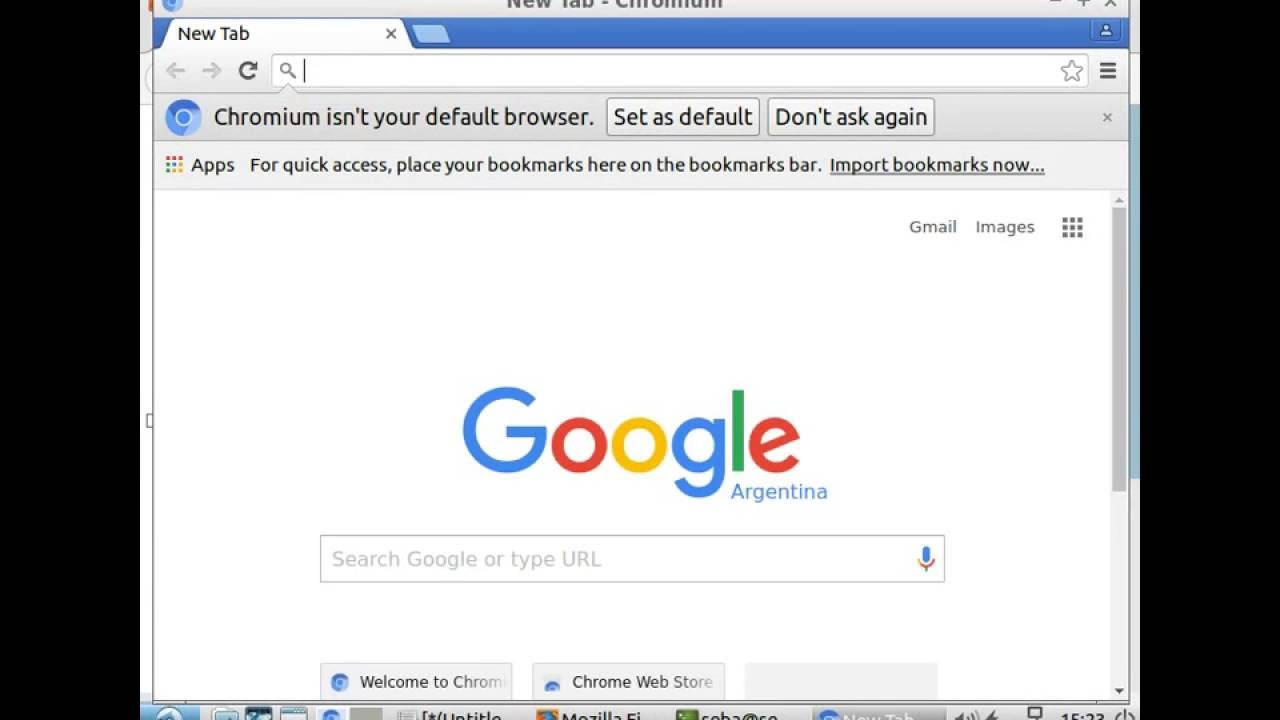The height and width of the screenshot is (720, 1280).
Task: Open the Apps shortcut in the bookmarks bar
Action: (x=200, y=165)
